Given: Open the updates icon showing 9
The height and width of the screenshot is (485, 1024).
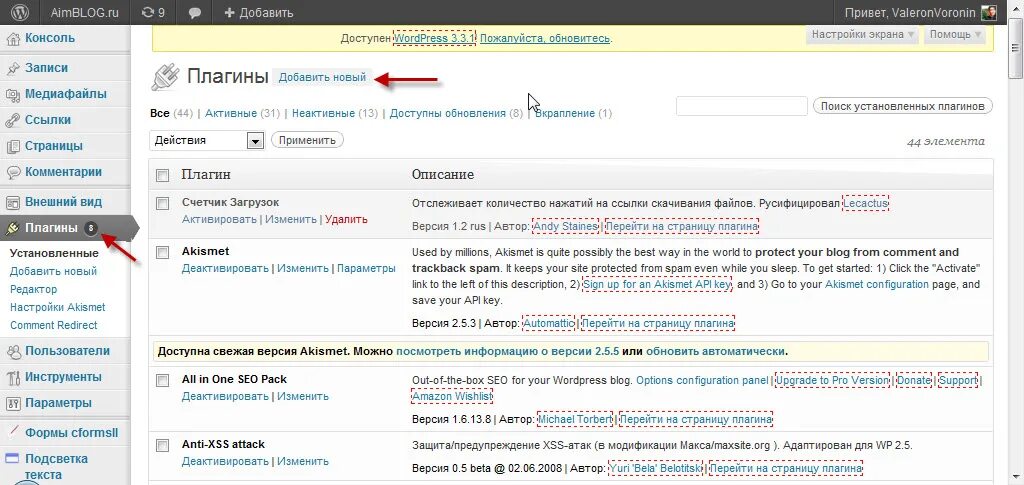Looking at the screenshot, I should tap(153, 12).
